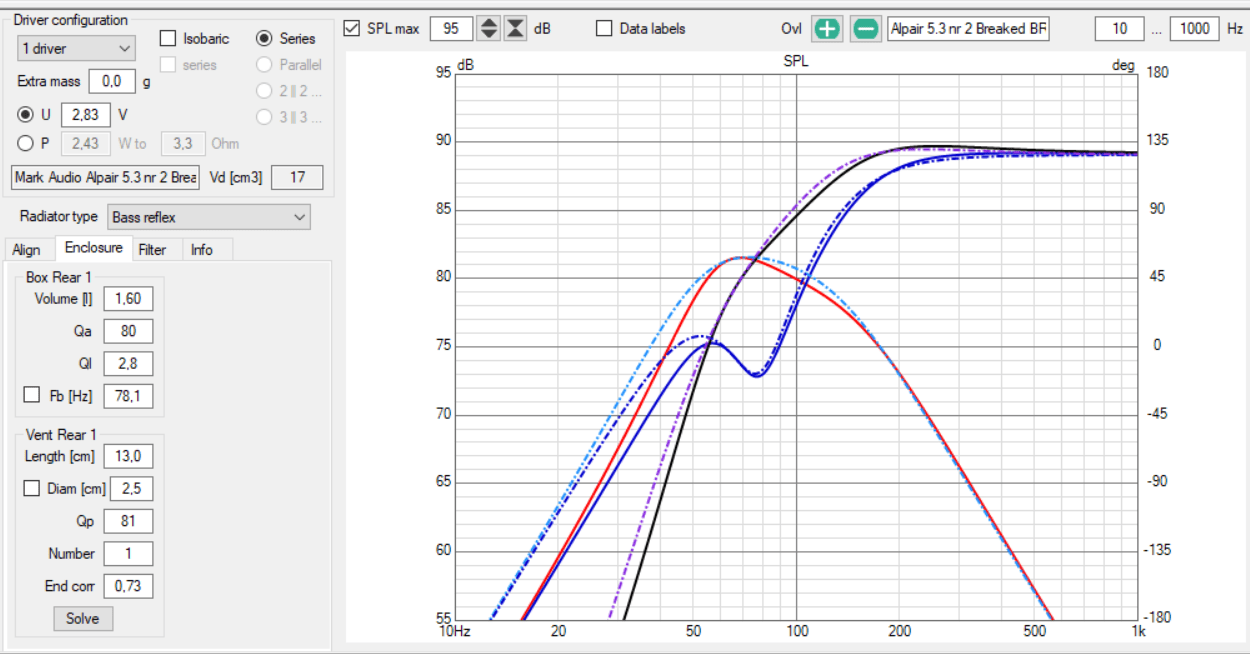The width and height of the screenshot is (1250, 654).
Task: Select the U voltage radio button
Action: click(26, 115)
